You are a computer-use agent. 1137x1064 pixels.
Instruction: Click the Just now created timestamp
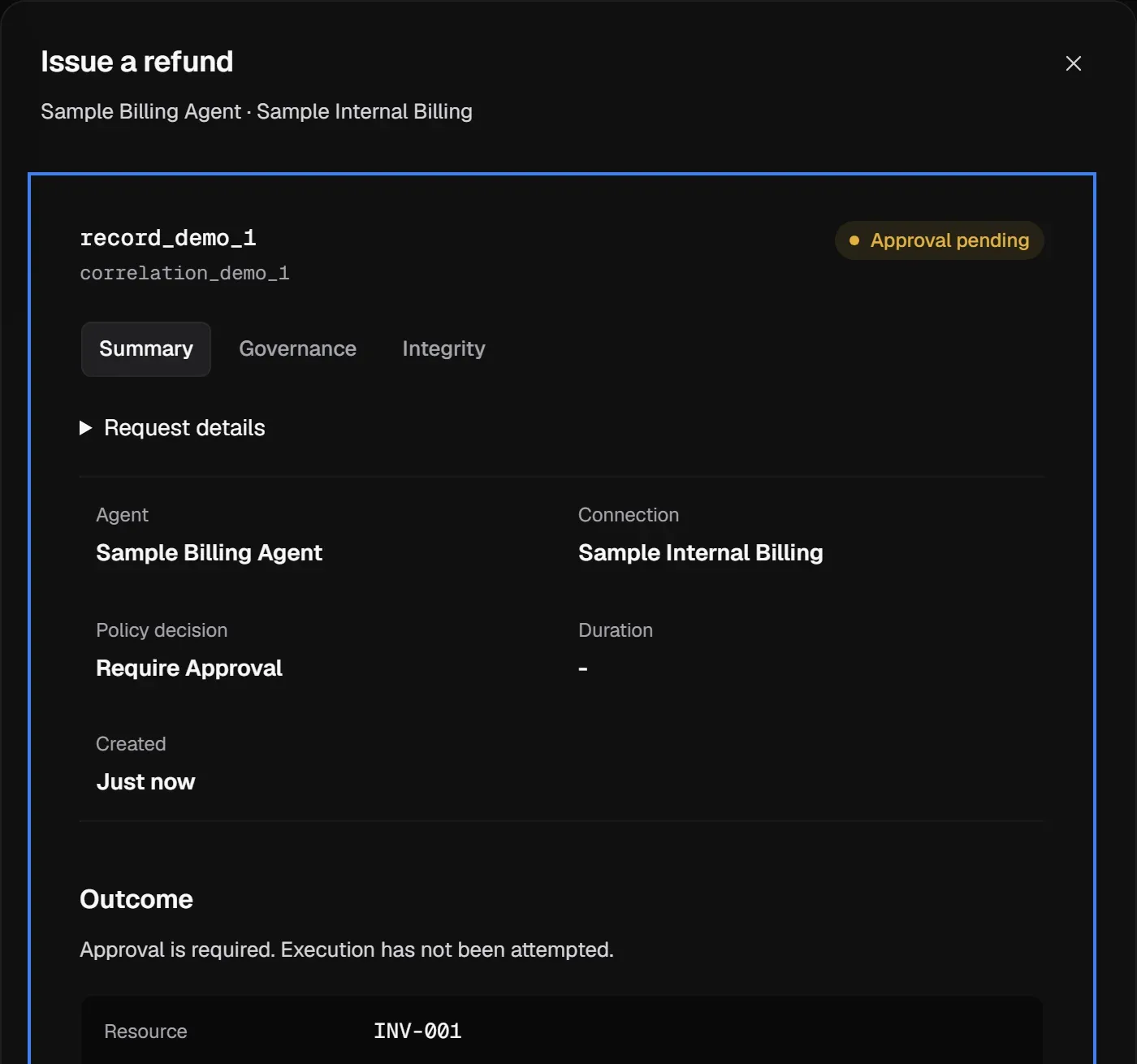145,782
